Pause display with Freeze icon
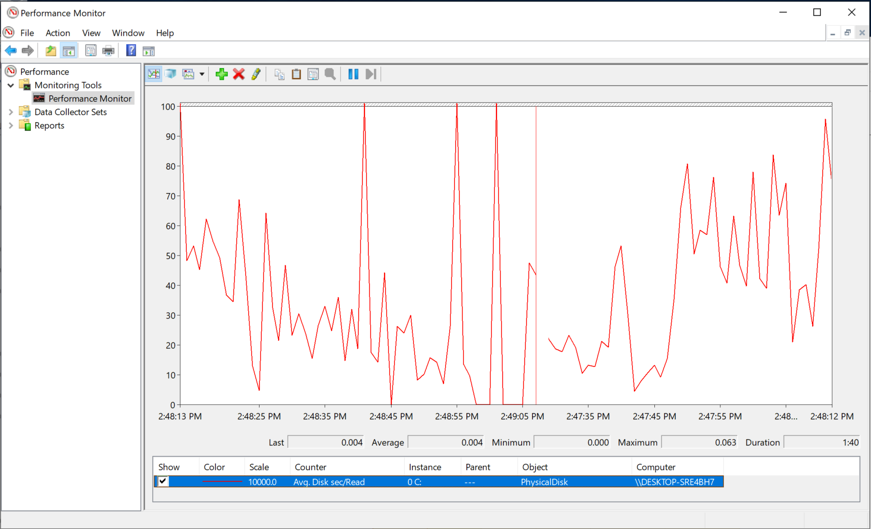The width and height of the screenshot is (871, 529). [353, 74]
